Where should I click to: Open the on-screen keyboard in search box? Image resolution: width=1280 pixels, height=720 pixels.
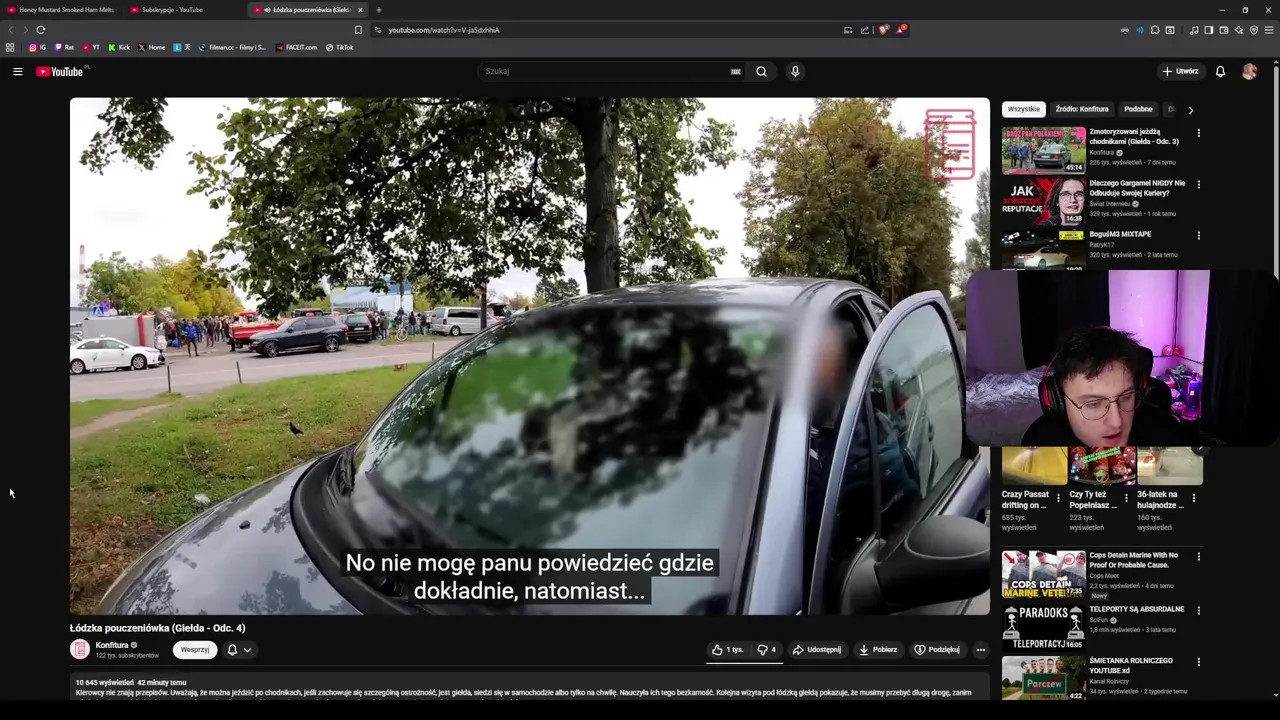pyautogui.click(x=736, y=72)
